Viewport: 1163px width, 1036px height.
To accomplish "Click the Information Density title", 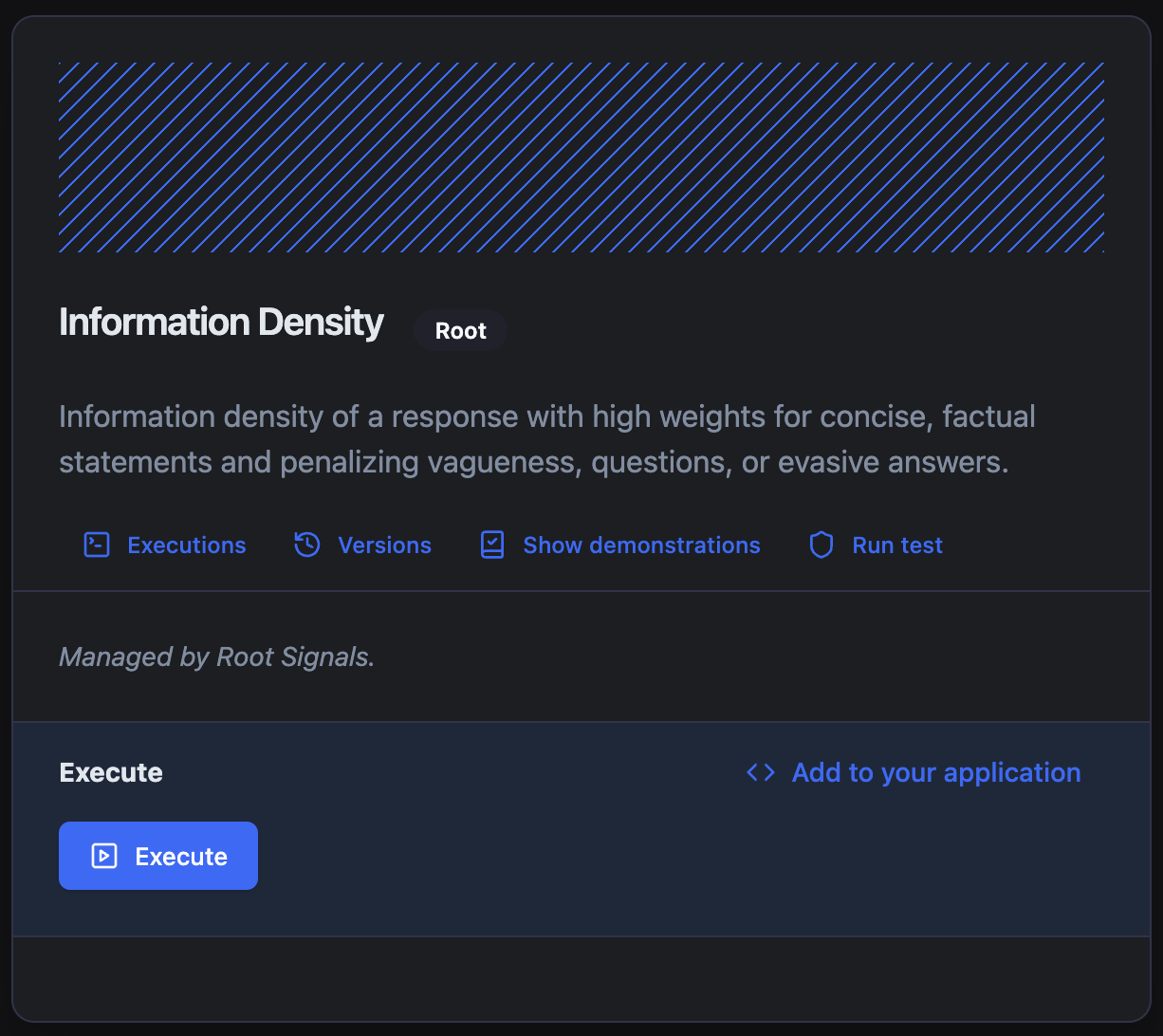I will pyautogui.click(x=221, y=323).
